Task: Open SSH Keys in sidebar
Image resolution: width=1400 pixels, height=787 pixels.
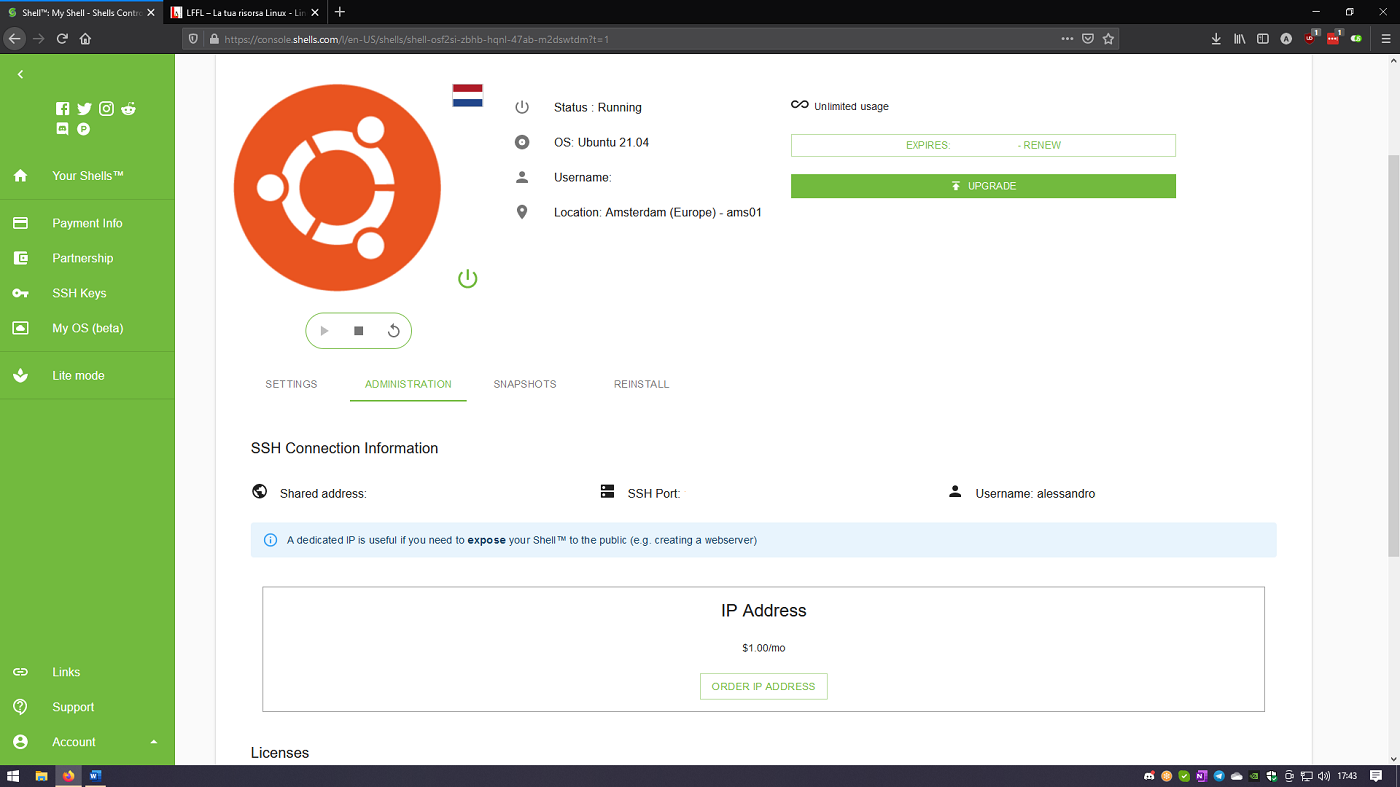Action: pyautogui.click(x=87, y=293)
